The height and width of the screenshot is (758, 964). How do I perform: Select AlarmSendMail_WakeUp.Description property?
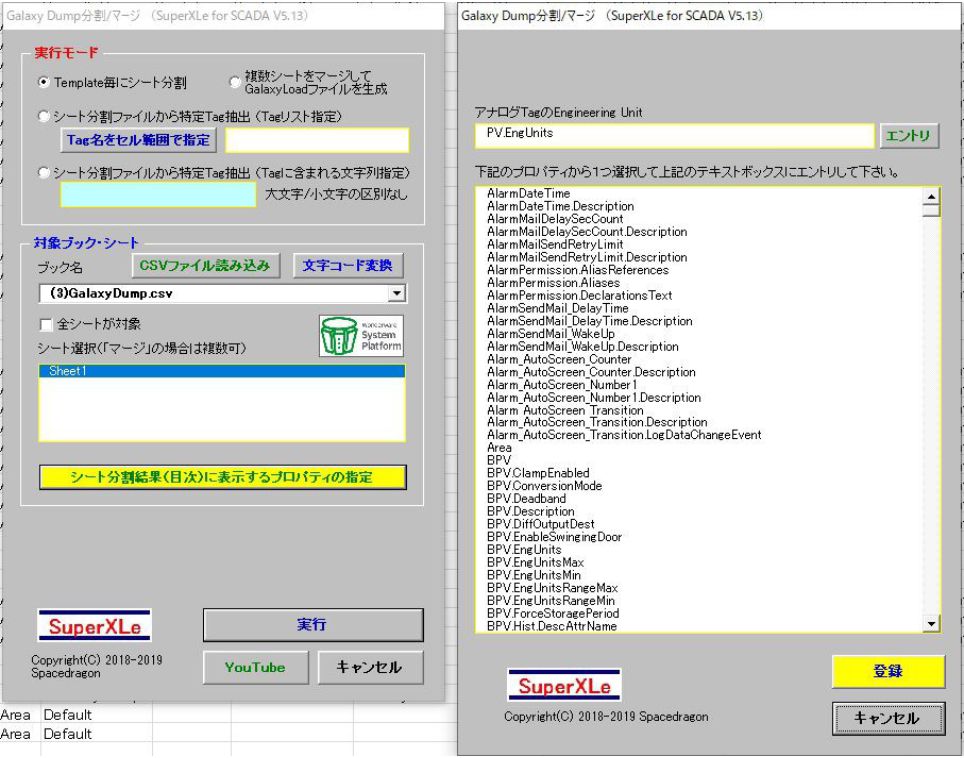pos(583,346)
